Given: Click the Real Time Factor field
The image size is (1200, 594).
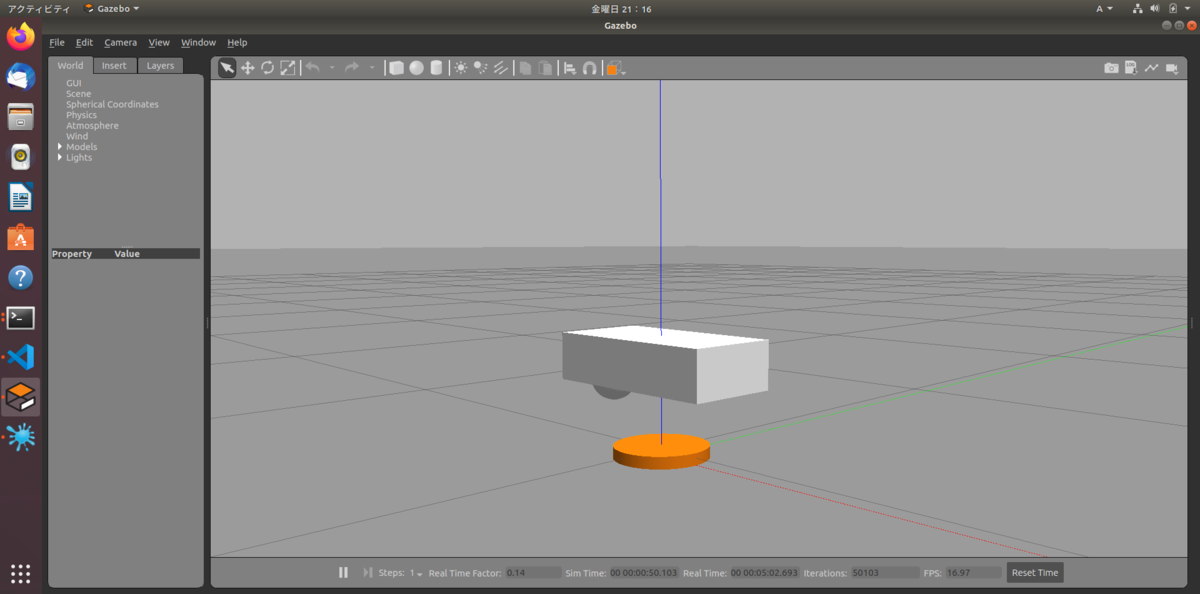Looking at the screenshot, I should pyautogui.click(x=533, y=573).
